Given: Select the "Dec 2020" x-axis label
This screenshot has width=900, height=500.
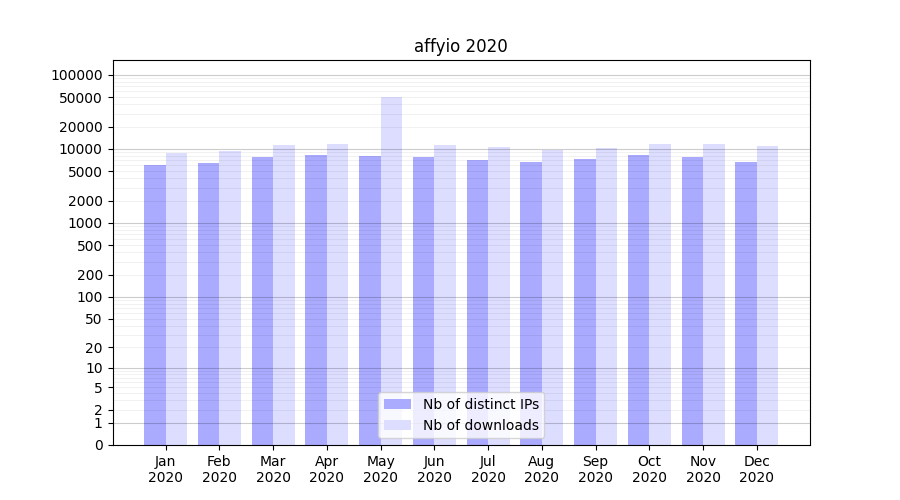Looking at the screenshot, I should point(757,469).
